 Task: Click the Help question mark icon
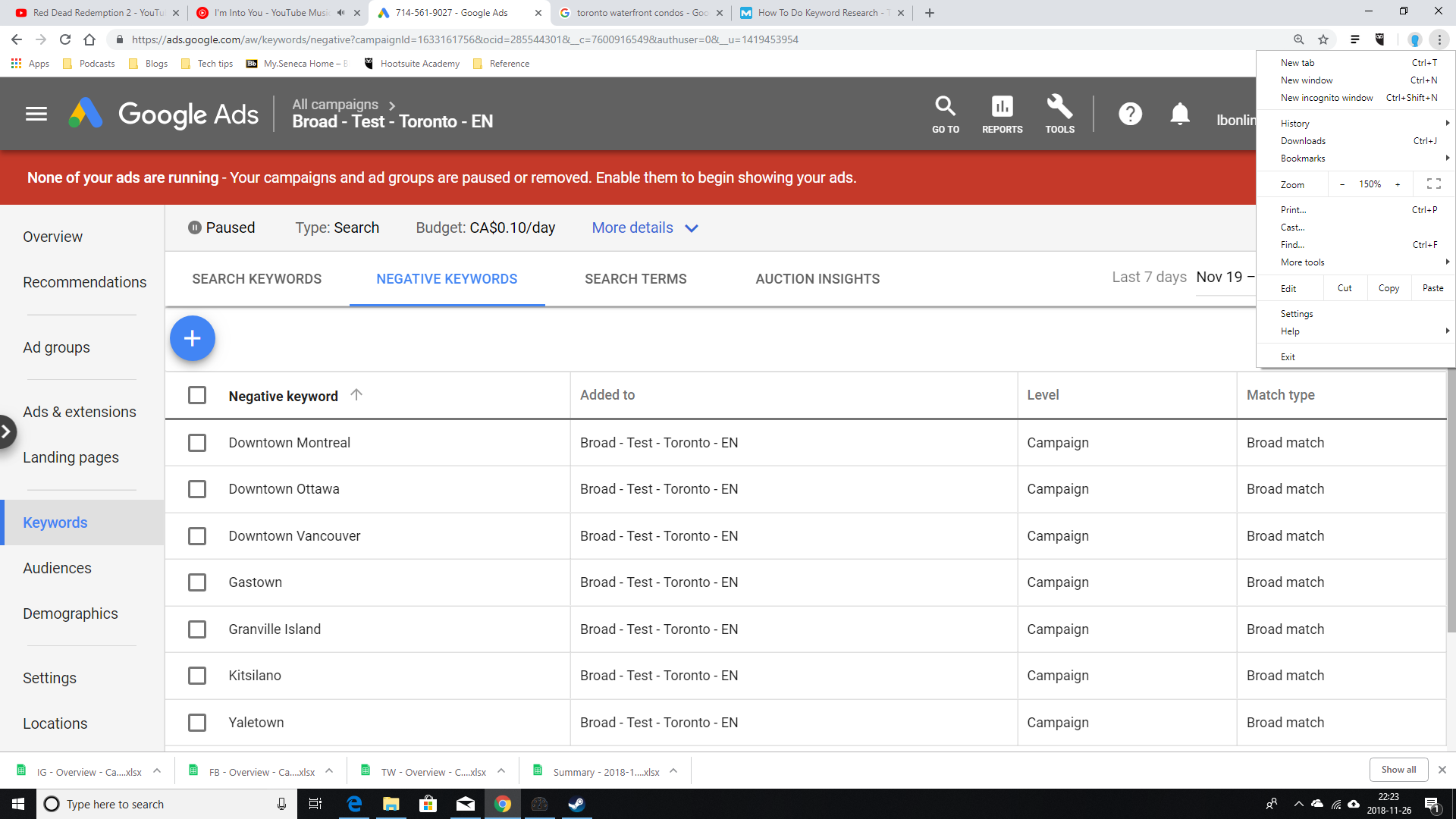pyautogui.click(x=1130, y=114)
